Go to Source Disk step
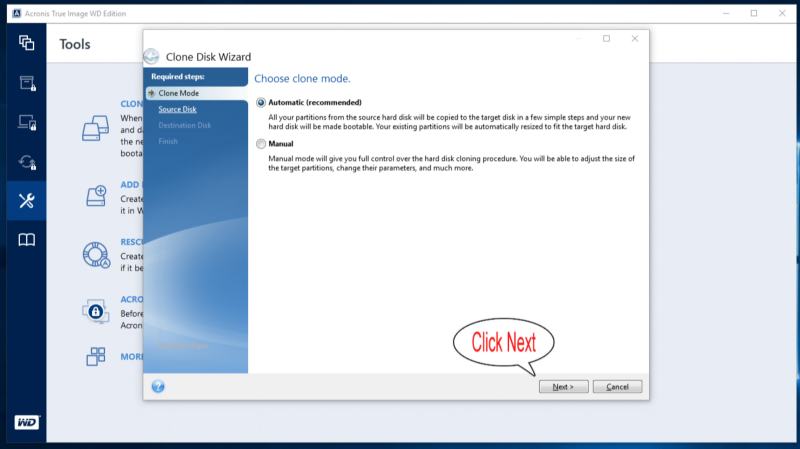 pyautogui.click(x=177, y=109)
